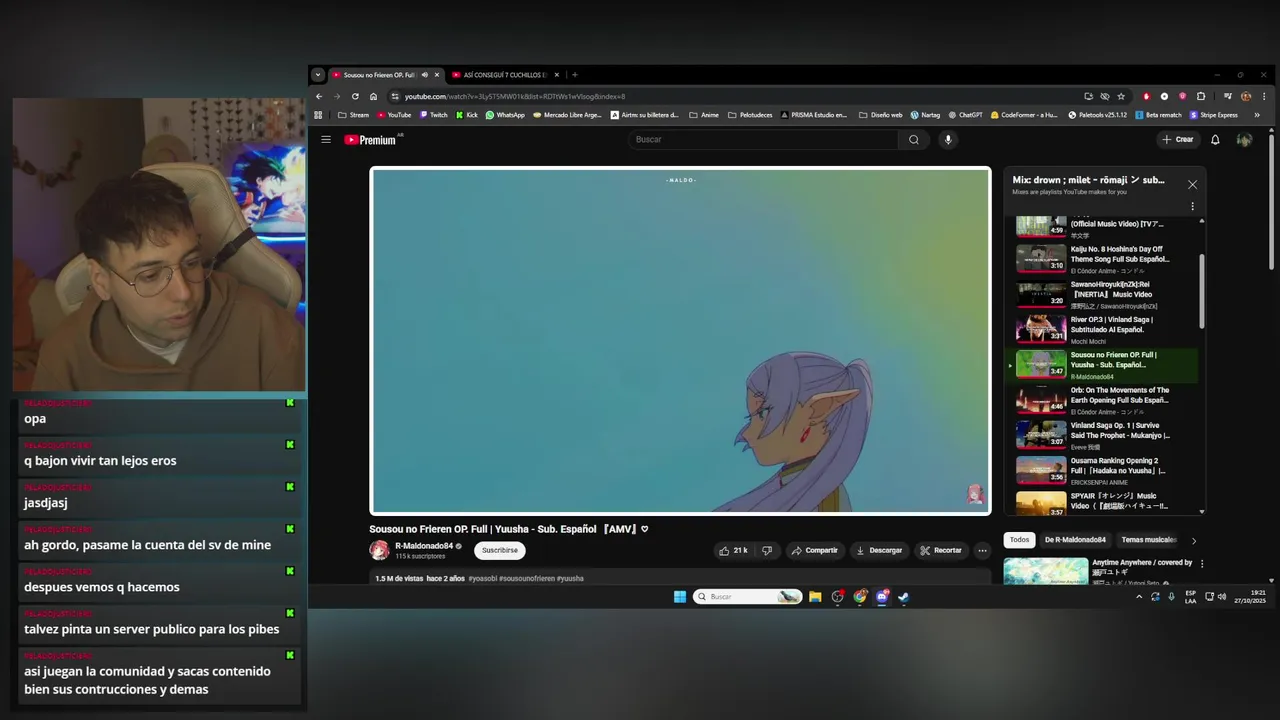Show more filter chips with the right chevron
The height and width of the screenshot is (720, 1280).
(x=1193, y=541)
